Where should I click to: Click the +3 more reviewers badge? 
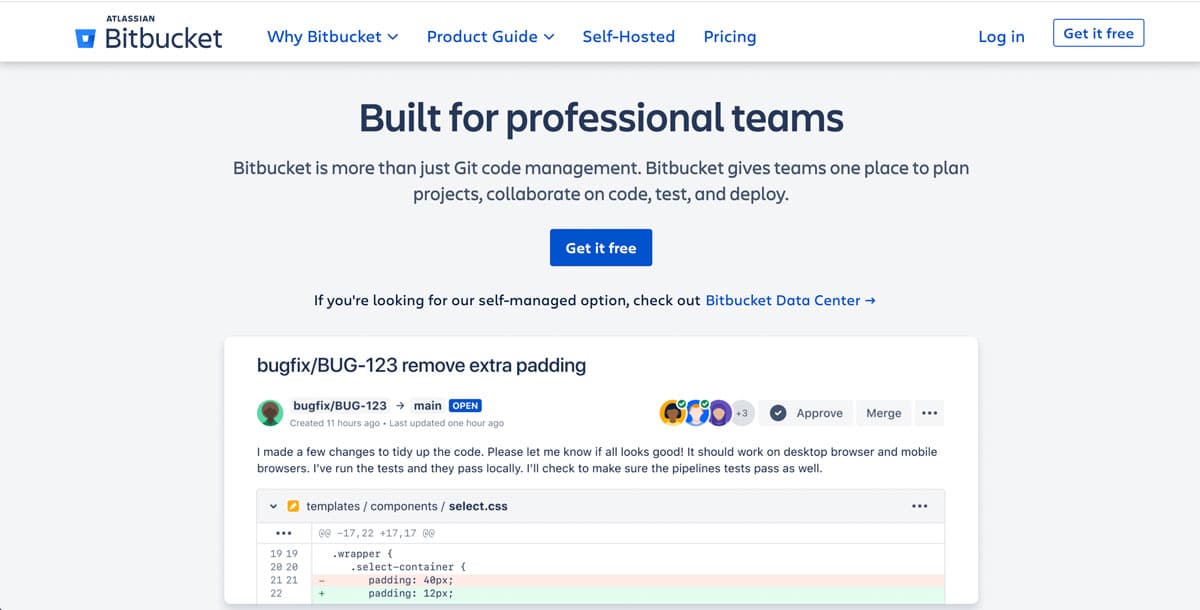(x=742, y=413)
